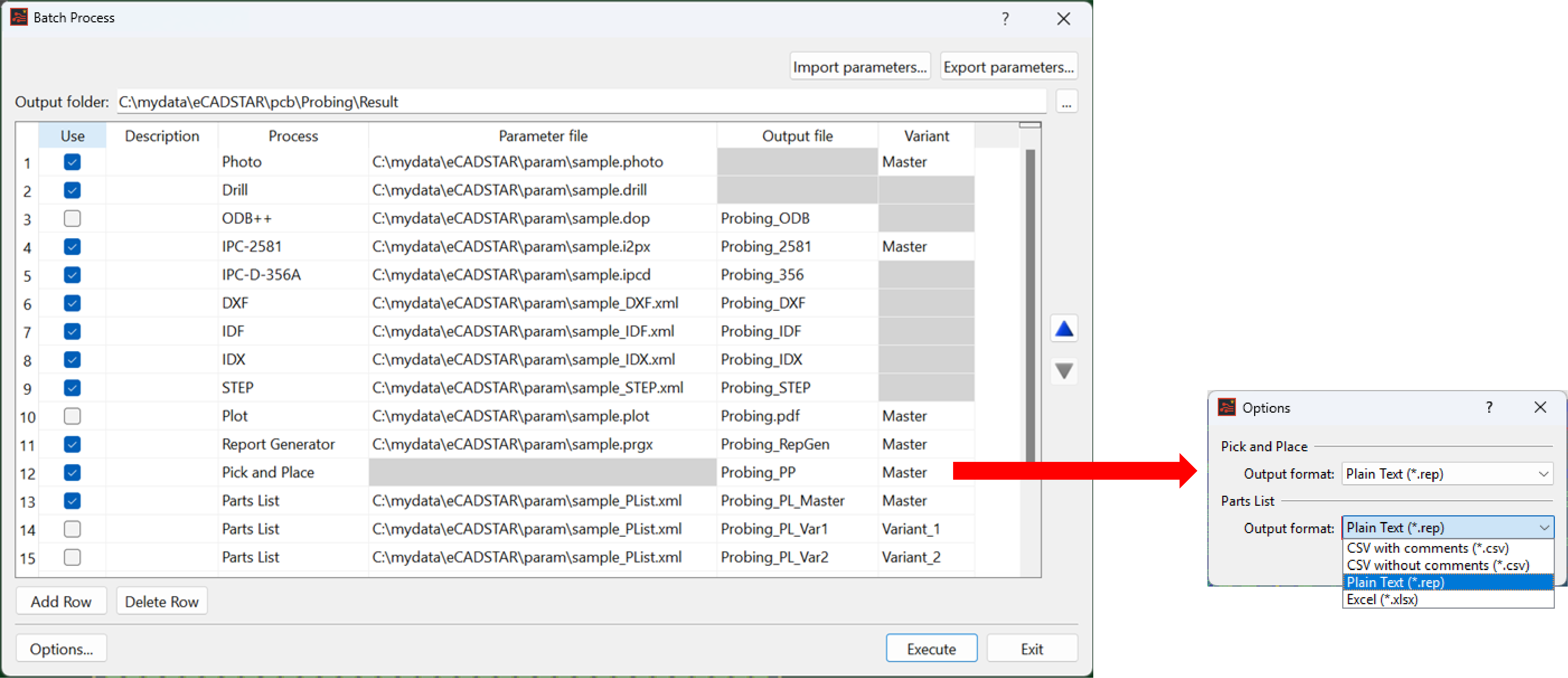
Task: Close the Batch Process window
Action: click(1063, 19)
